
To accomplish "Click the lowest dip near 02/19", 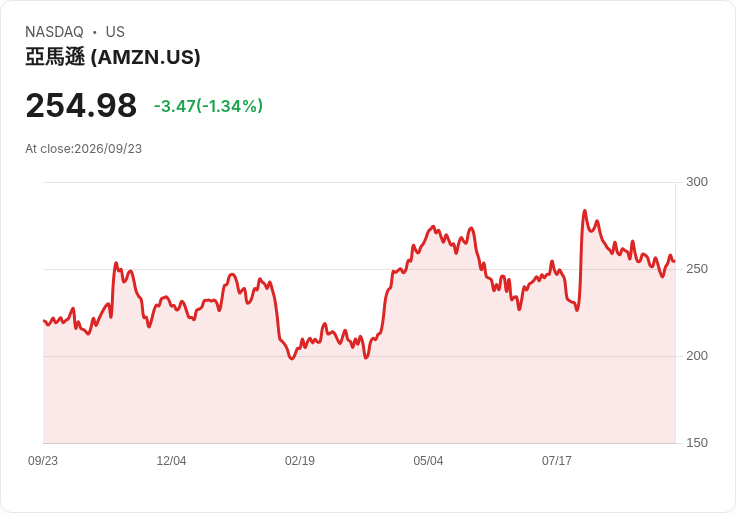I will (291, 359).
